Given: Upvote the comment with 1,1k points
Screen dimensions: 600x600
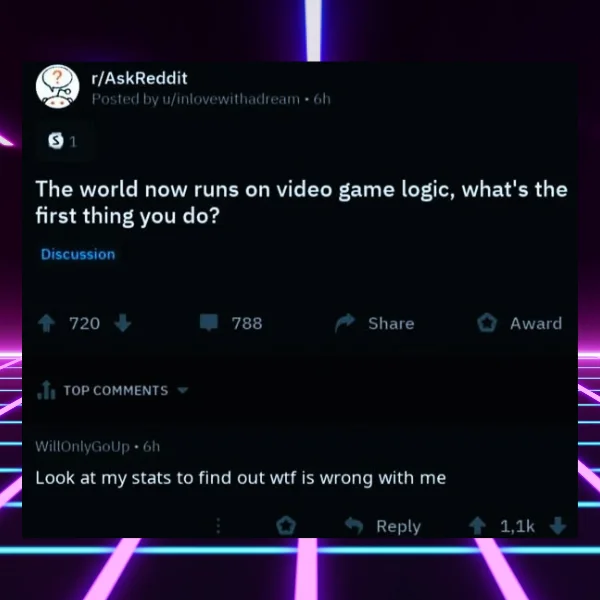Looking at the screenshot, I should click(477, 526).
